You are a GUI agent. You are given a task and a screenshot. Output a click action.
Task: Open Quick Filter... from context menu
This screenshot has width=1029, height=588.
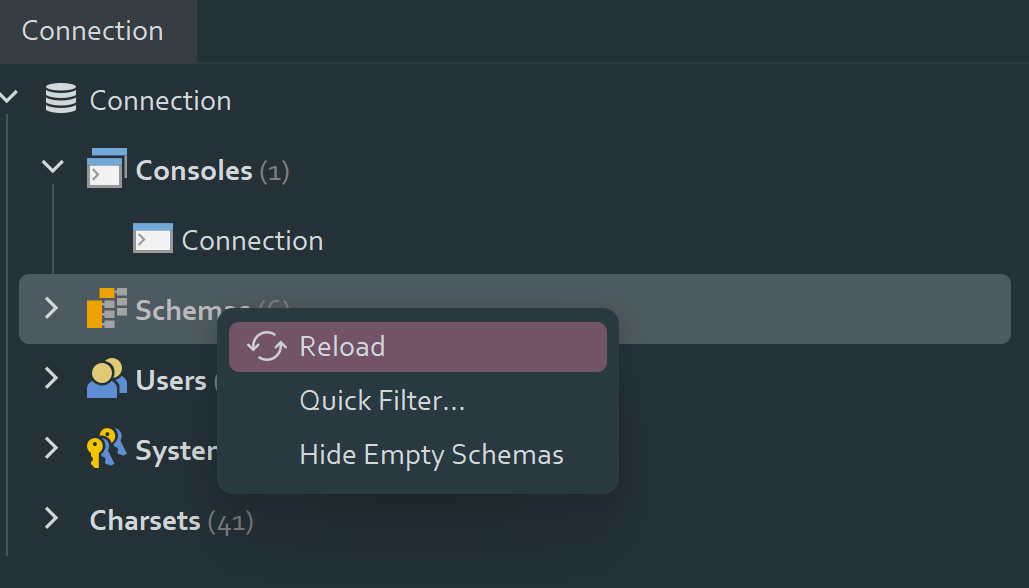tap(382, 401)
